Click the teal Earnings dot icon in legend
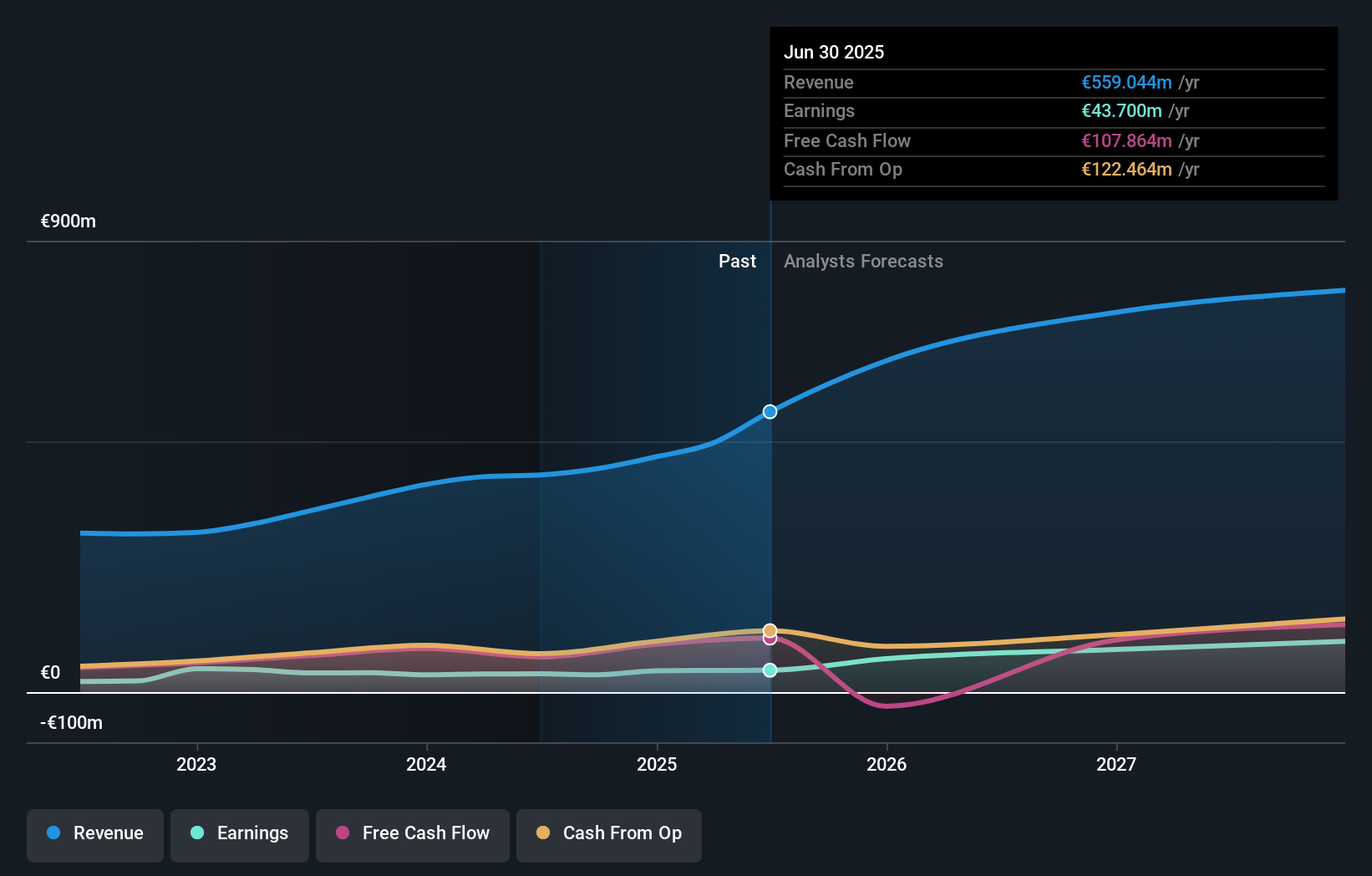This screenshot has height=876, width=1372. [x=196, y=833]
